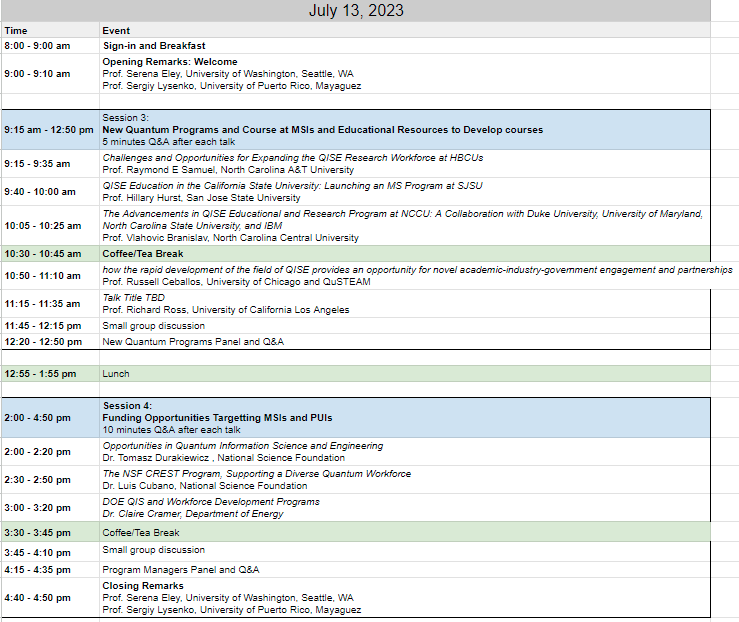Select the 'Sign-in and Breakfast' cell
The image size is (739, 622).
coord(405,46)
